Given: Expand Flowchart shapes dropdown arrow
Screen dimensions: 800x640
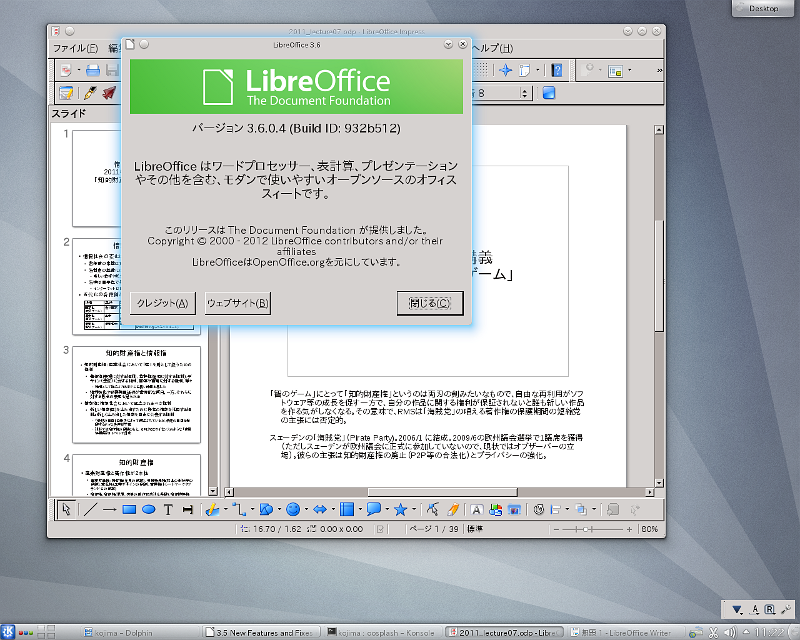Looking at the screenshot, I should pyautogui.click(x=360, y=509).
